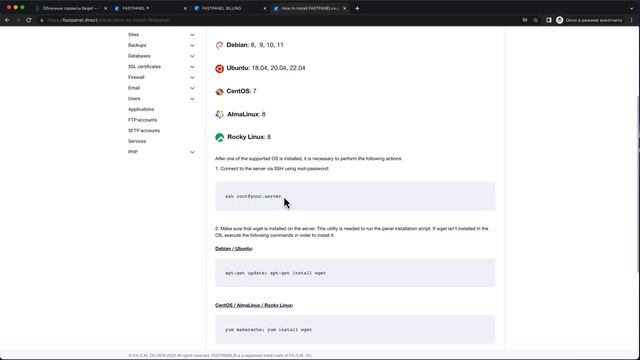640x360 pixels.
Task: Click the Debian logo icon
Action: (x=220, y=45)
